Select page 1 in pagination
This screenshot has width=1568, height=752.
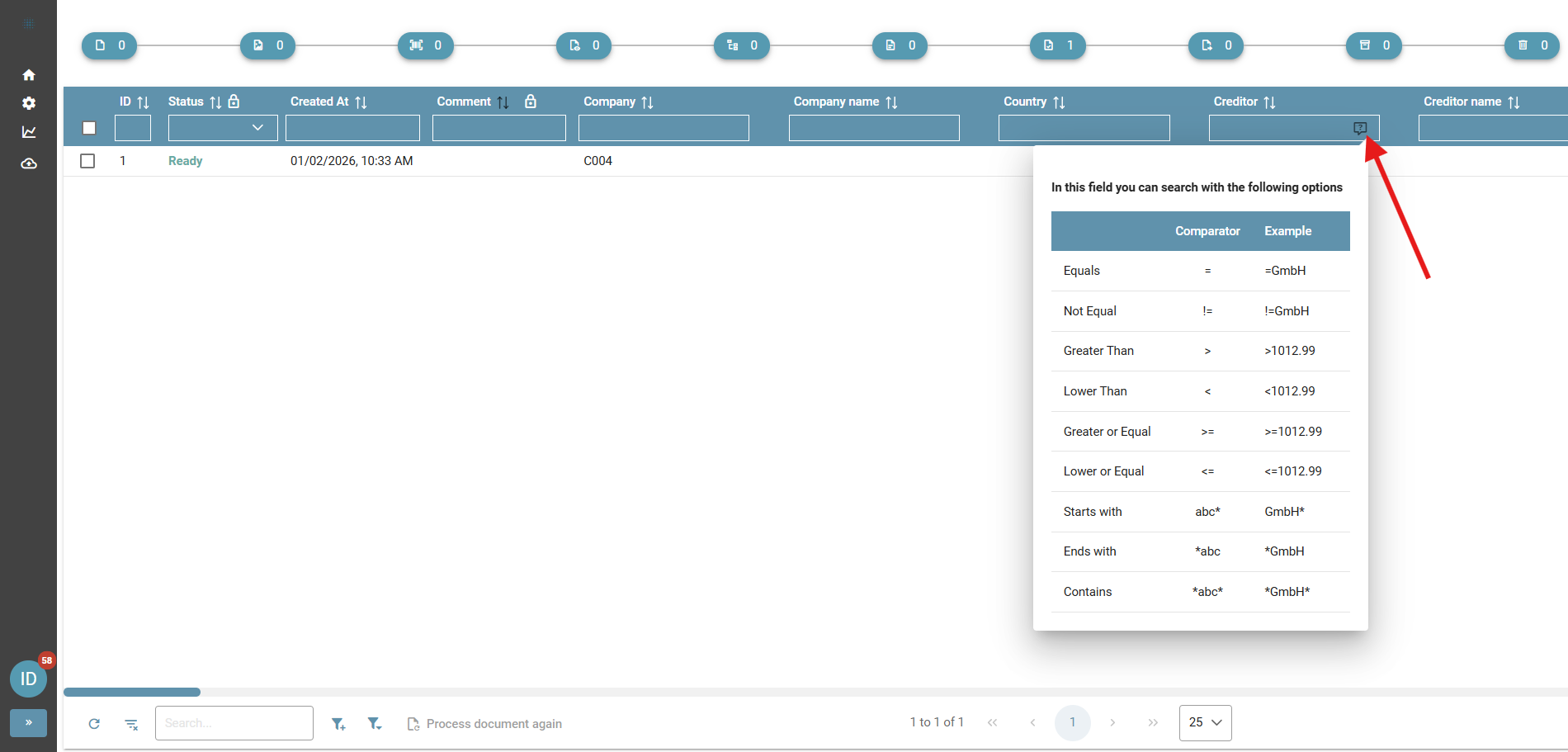pyautogui.click(x=1072, y=722)
